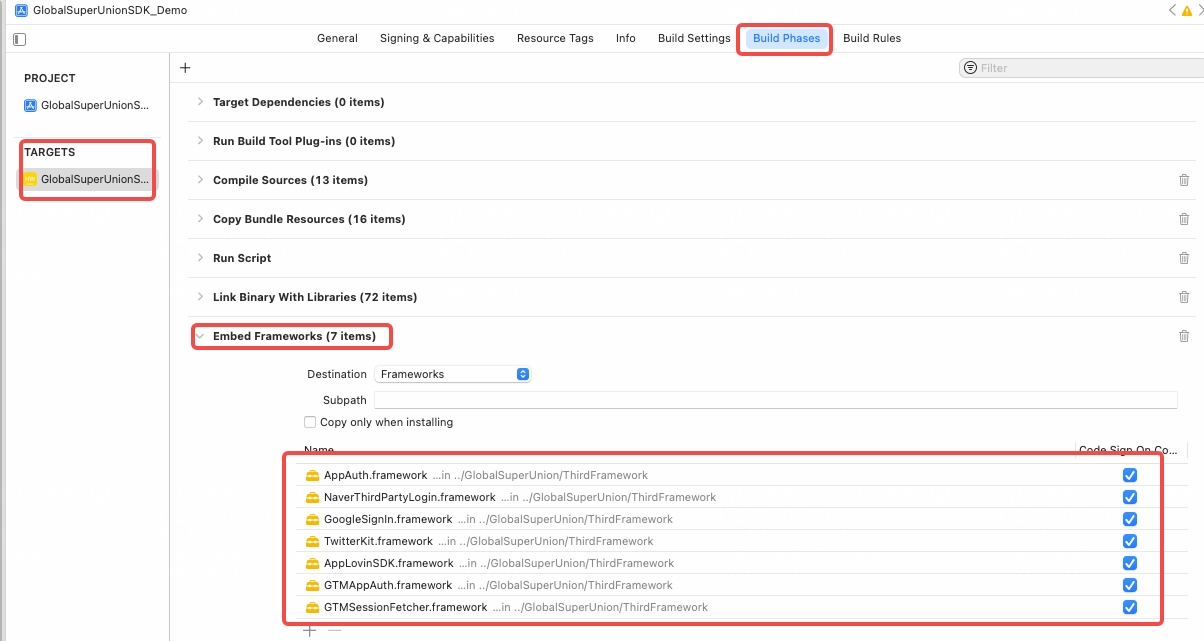1204x641 pixels.
Task: Open the Build Rules tab
Action: click(872, 38)
